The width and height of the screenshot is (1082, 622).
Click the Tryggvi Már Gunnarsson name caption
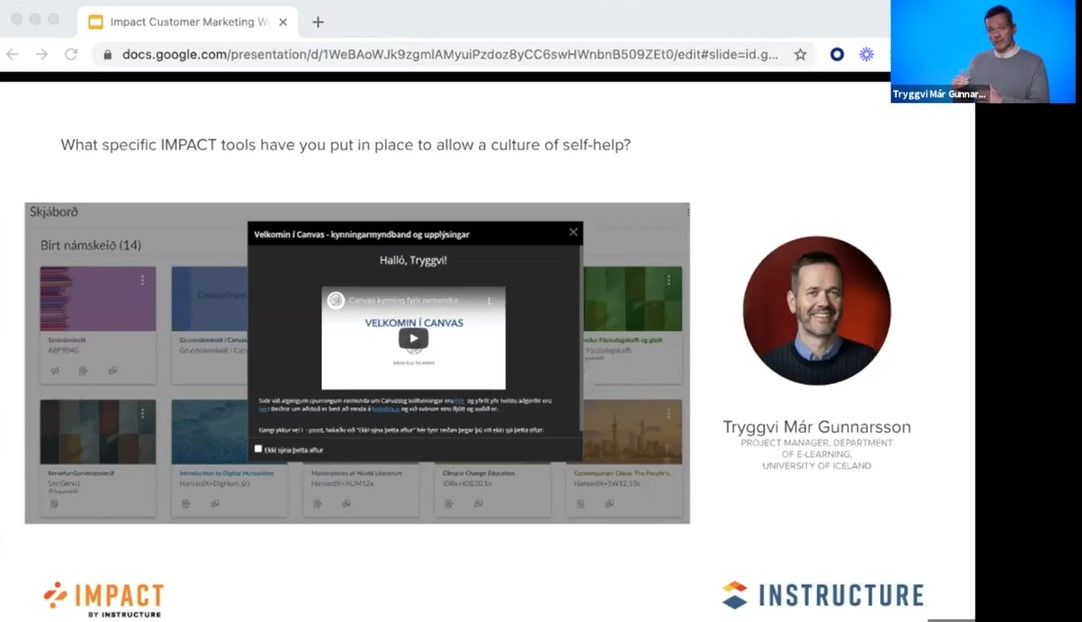tap(817, 427)
